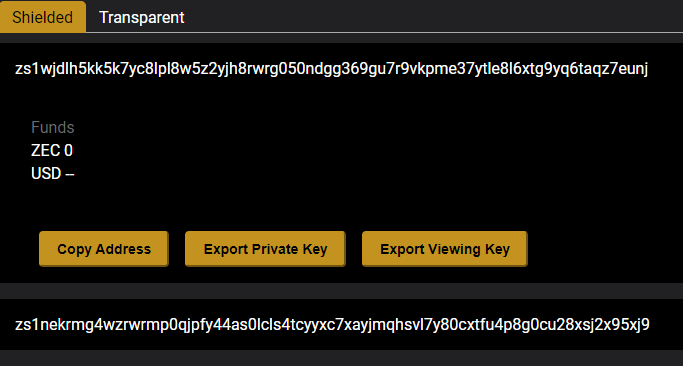
Task: Click the ZEC 0 balance text
Action: coord(52,150)
